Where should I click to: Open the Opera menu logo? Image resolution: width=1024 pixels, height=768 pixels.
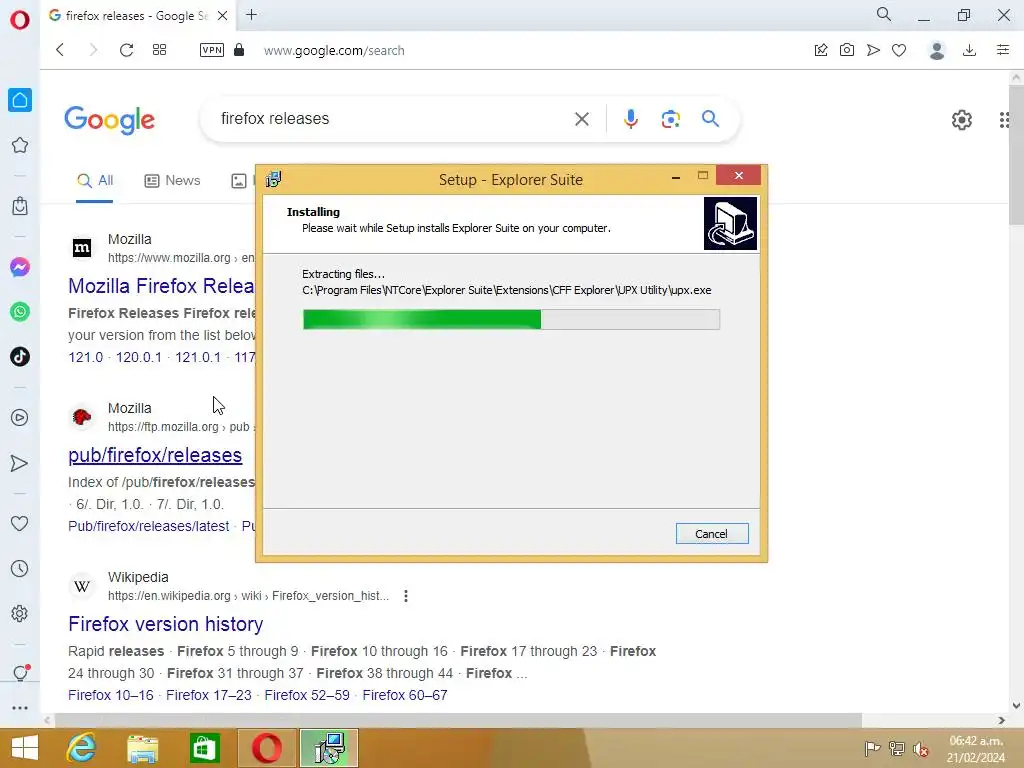[x=20, y=20]
